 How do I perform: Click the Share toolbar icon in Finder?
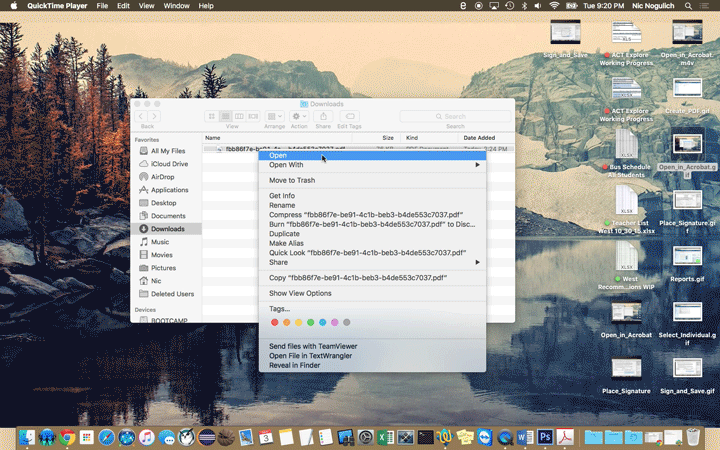tap(323, 117)
